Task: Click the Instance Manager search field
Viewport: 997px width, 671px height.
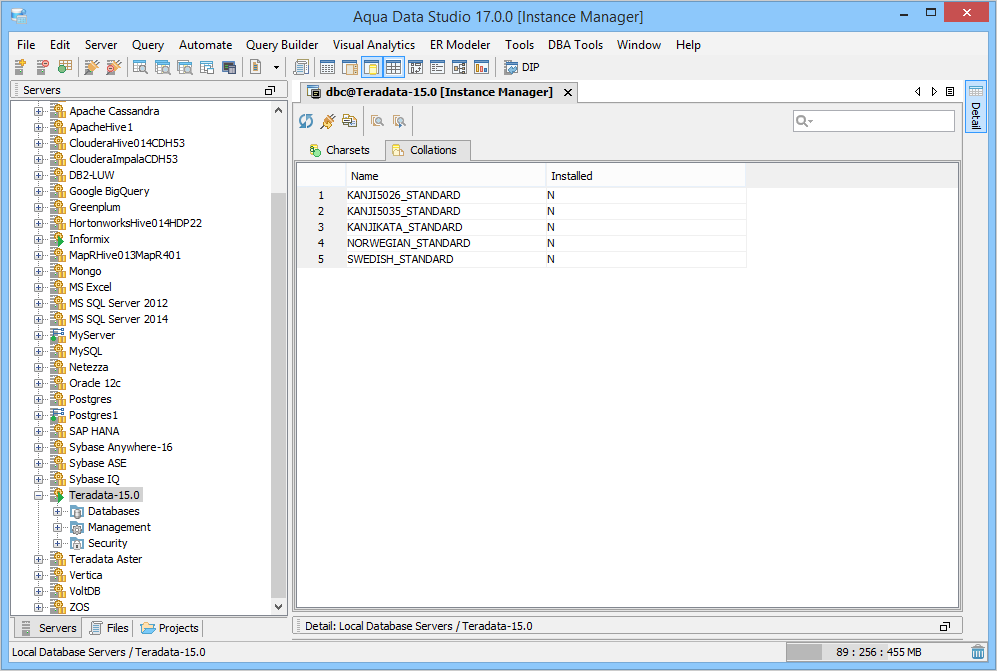Action: [874, 121]
